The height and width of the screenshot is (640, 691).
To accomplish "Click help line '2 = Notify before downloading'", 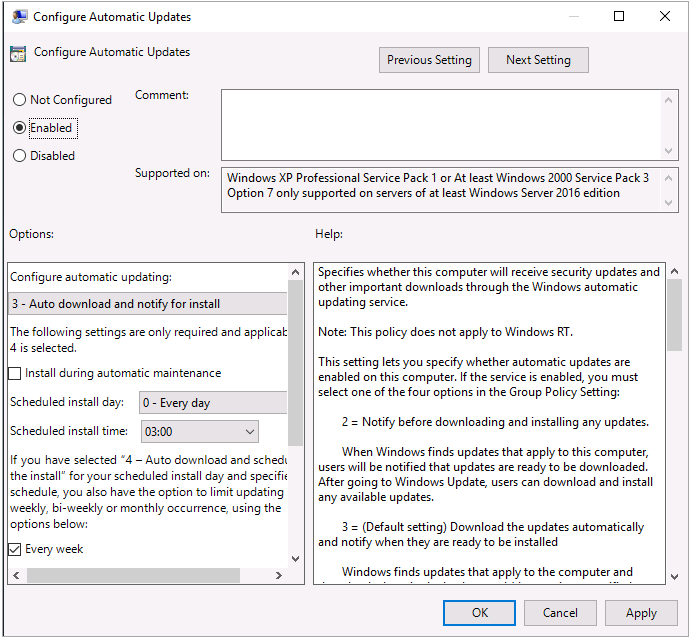I will coord(495,422).
